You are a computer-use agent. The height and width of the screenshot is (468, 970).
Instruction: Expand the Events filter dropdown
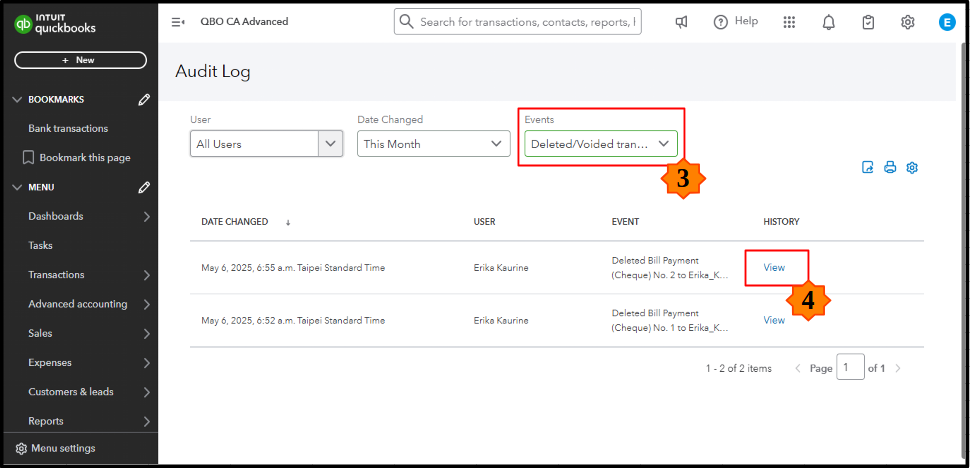(600, 144)
